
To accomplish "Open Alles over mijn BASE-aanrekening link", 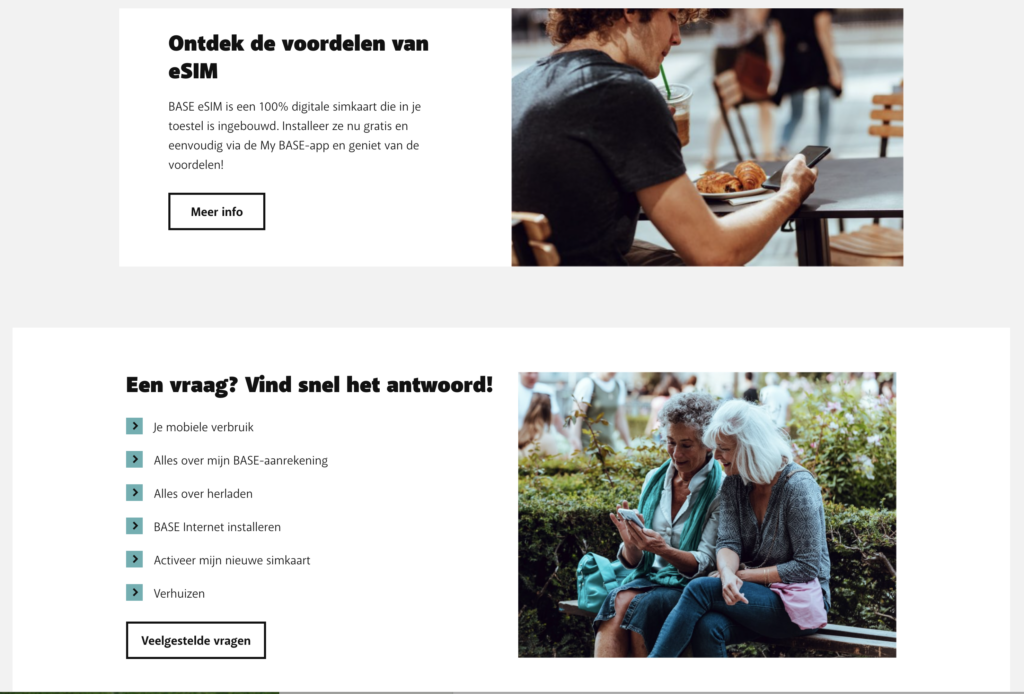I will coord(240,460).
